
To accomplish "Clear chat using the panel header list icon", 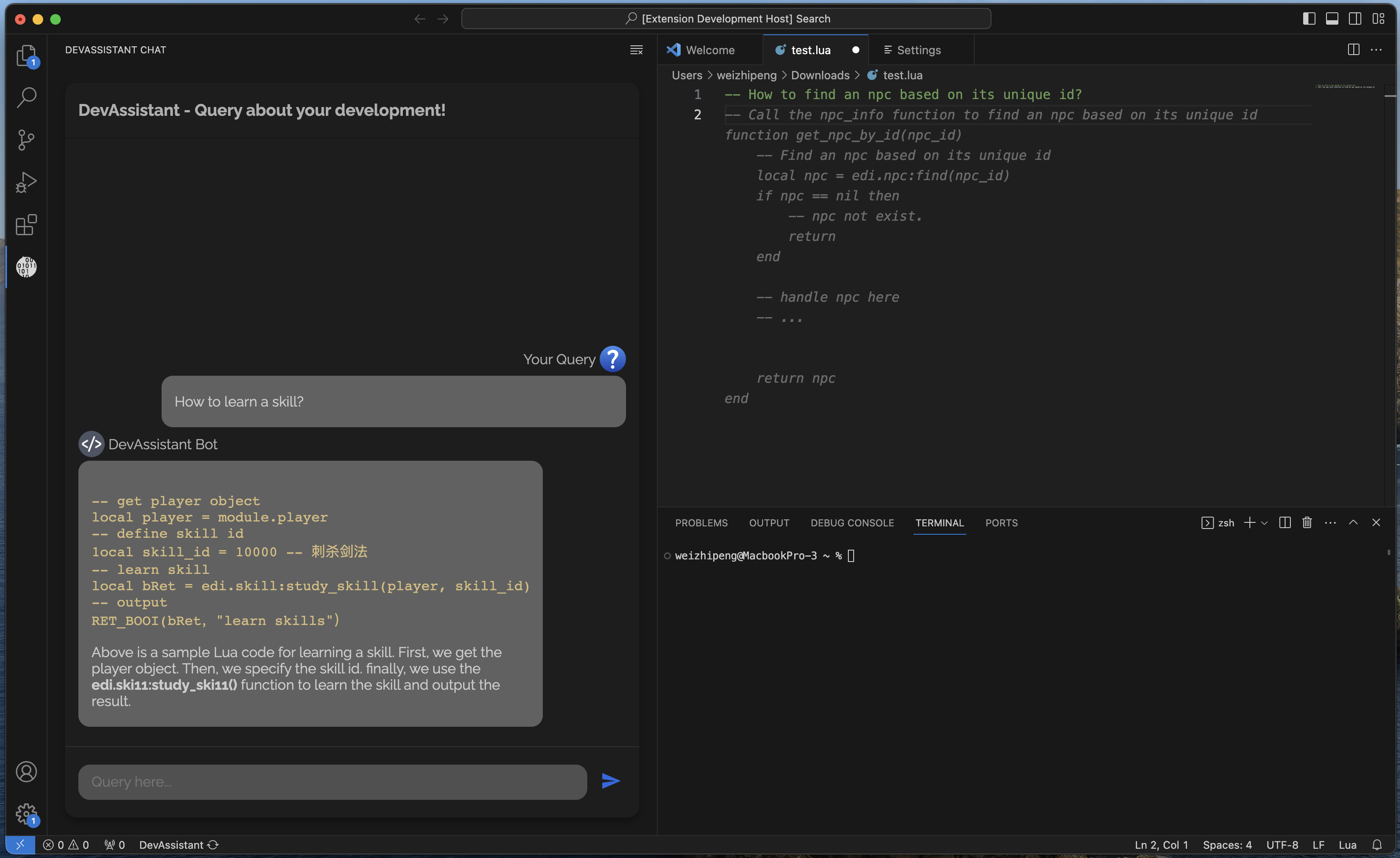I will click(636, 50).
